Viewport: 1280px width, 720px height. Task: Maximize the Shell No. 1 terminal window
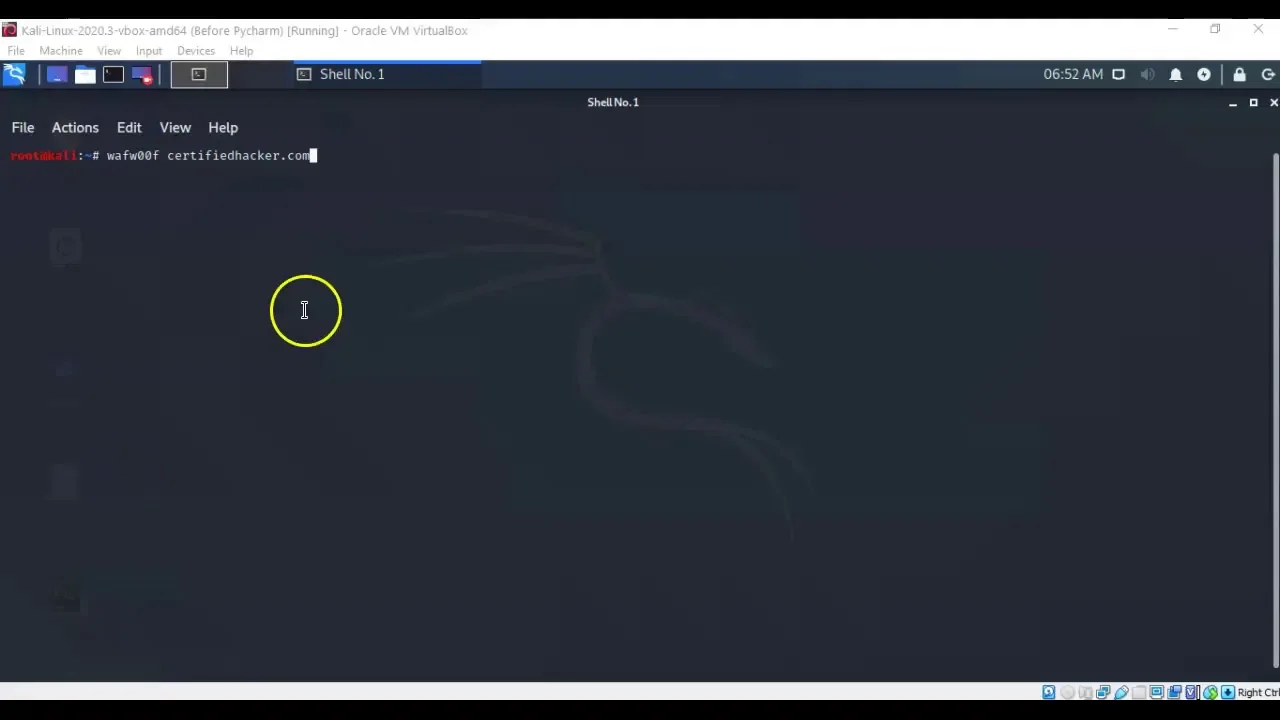(1253, 103)
